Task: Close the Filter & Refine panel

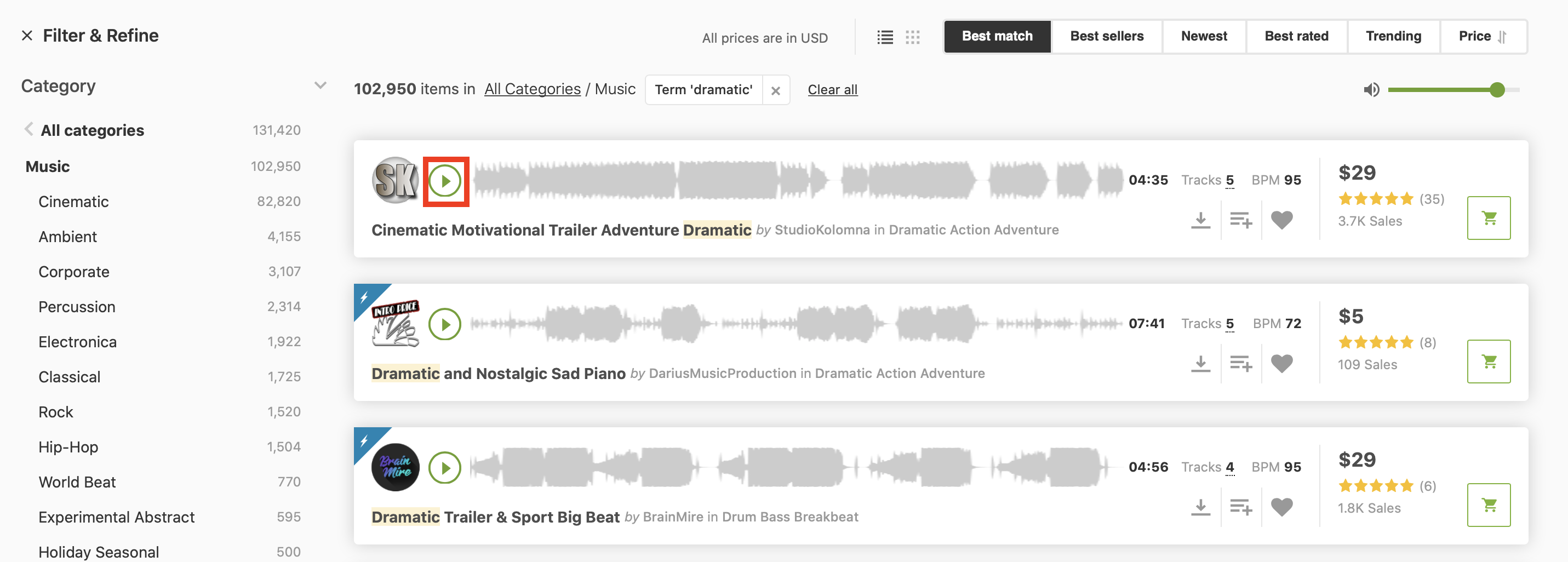Action: [27, 36]
